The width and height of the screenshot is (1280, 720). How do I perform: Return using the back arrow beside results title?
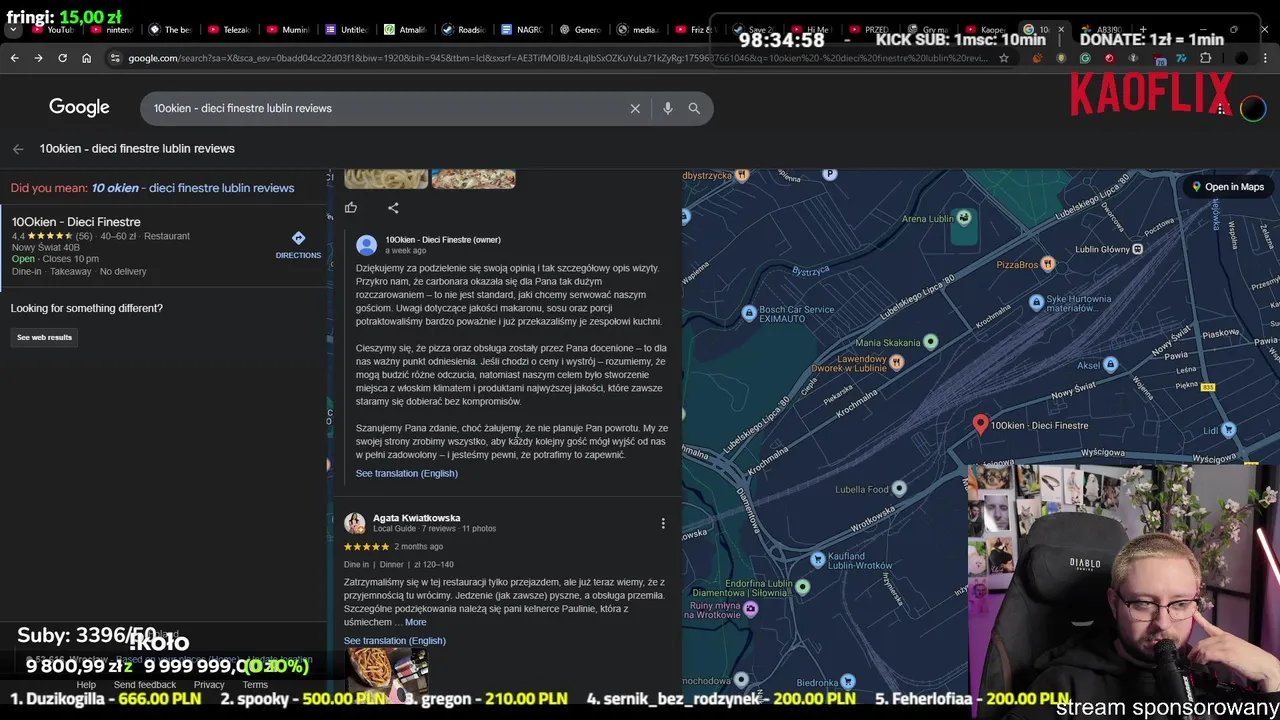click(x=18, y=149)
